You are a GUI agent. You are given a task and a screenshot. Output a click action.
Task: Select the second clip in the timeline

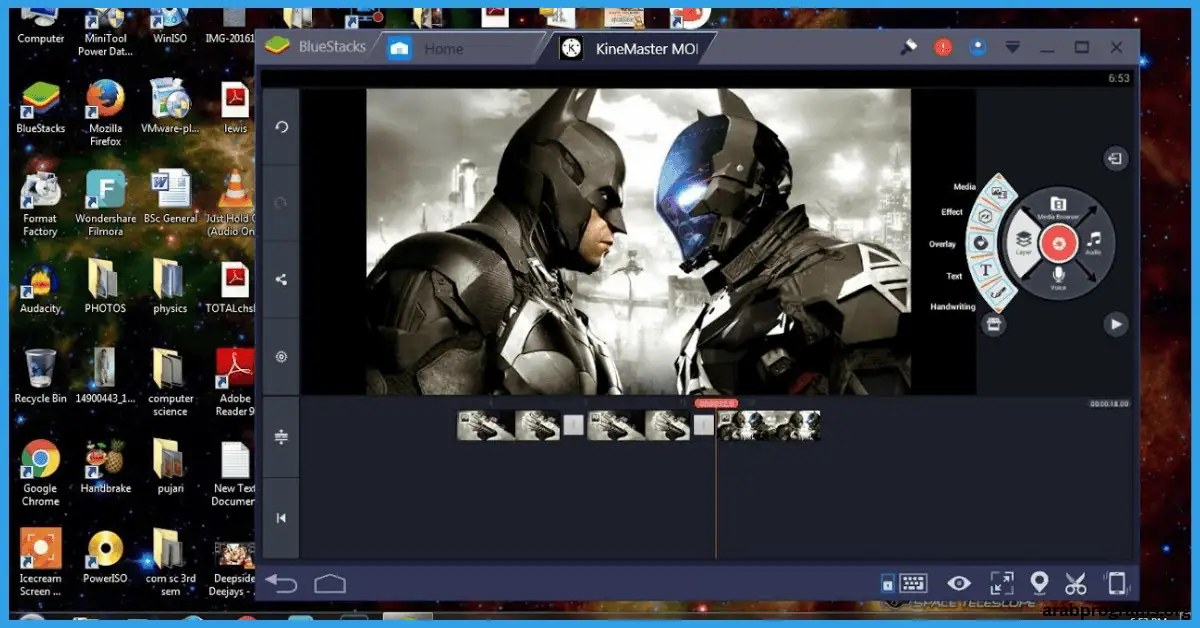639,425
